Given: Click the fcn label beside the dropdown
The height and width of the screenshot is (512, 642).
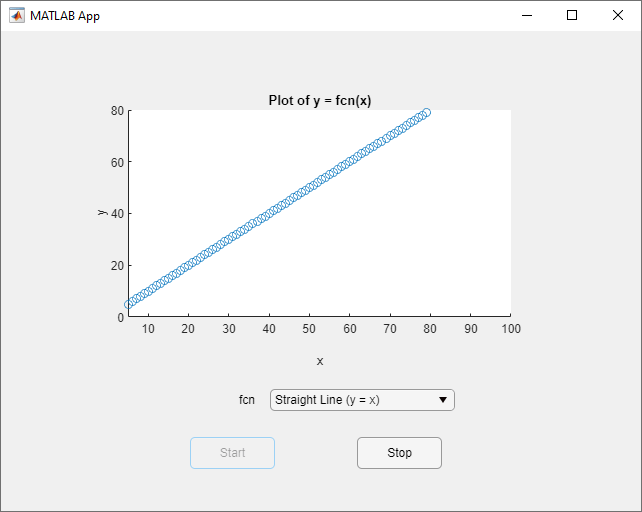Looking at the screenshot, I should coord(247,400).
